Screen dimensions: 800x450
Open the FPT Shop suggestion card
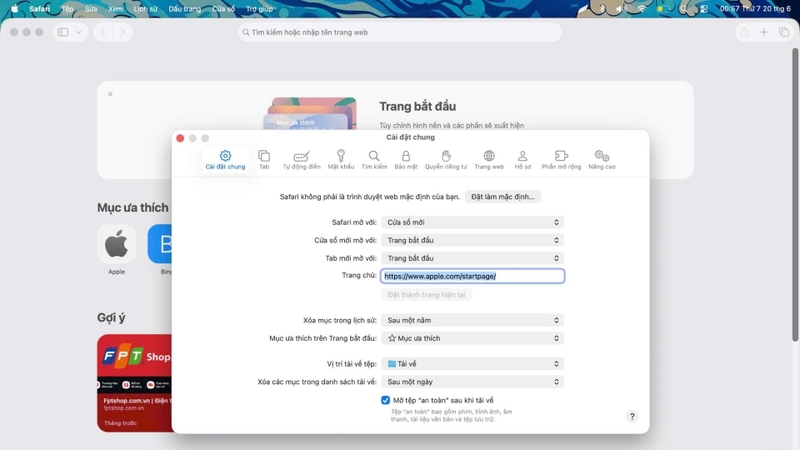(x=135, y=383)
